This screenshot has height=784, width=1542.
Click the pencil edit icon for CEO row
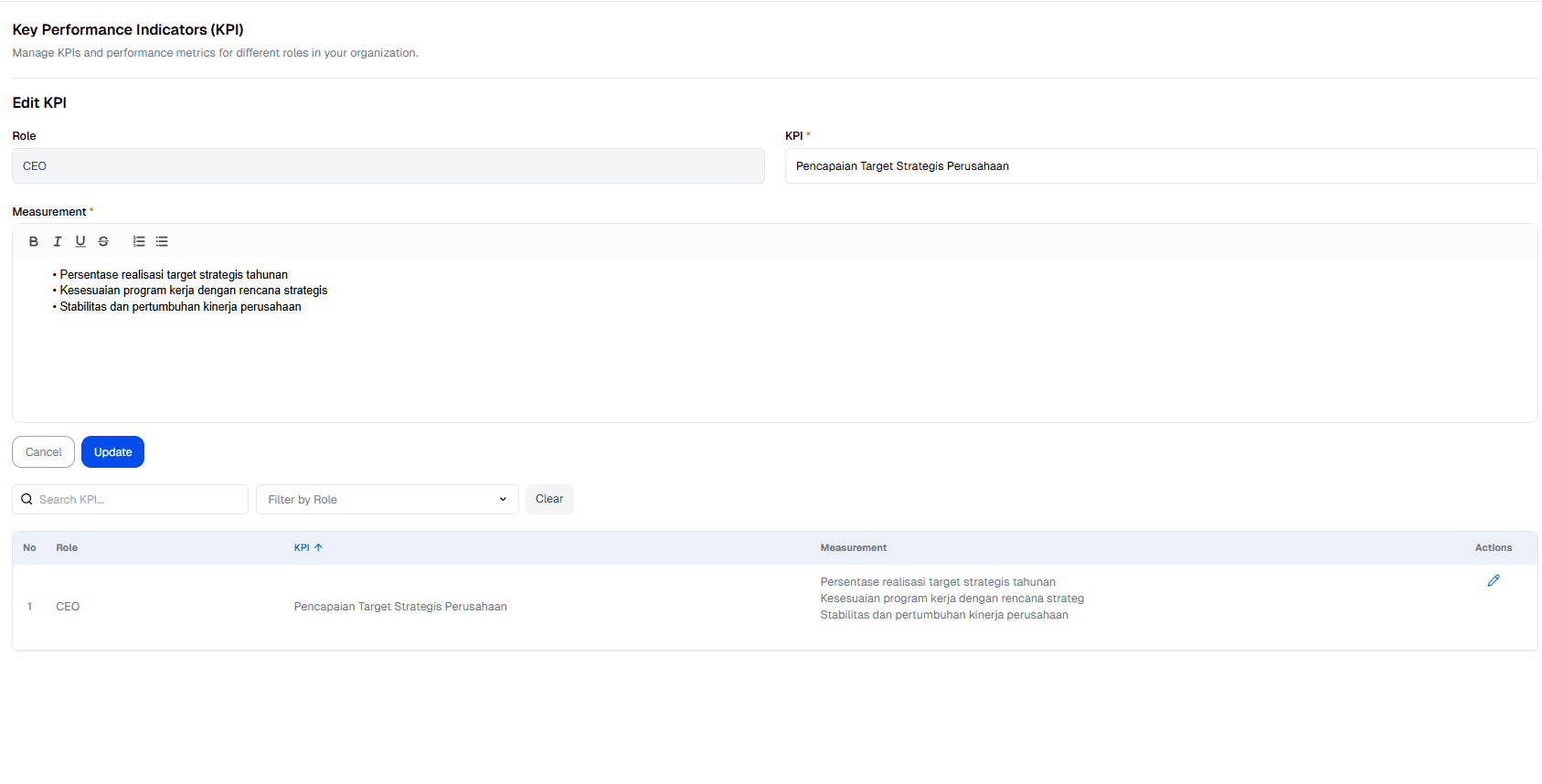click(x=1494, y=580)
